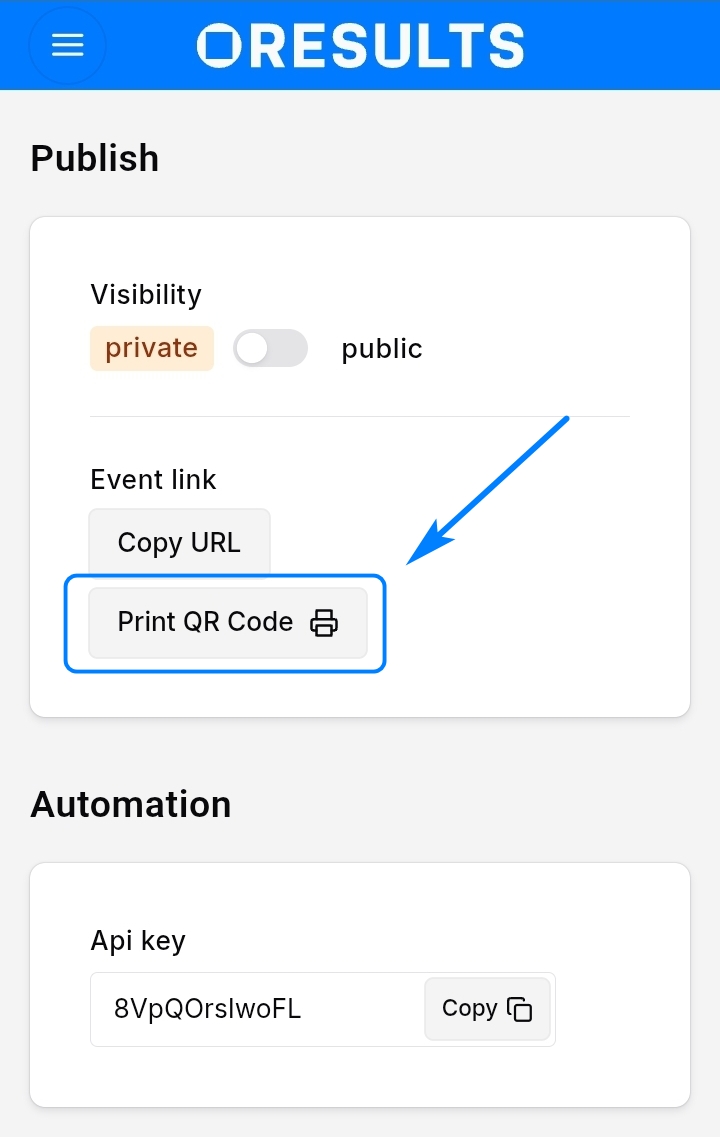Click the 'Api key' label

(x=138, y=940)
